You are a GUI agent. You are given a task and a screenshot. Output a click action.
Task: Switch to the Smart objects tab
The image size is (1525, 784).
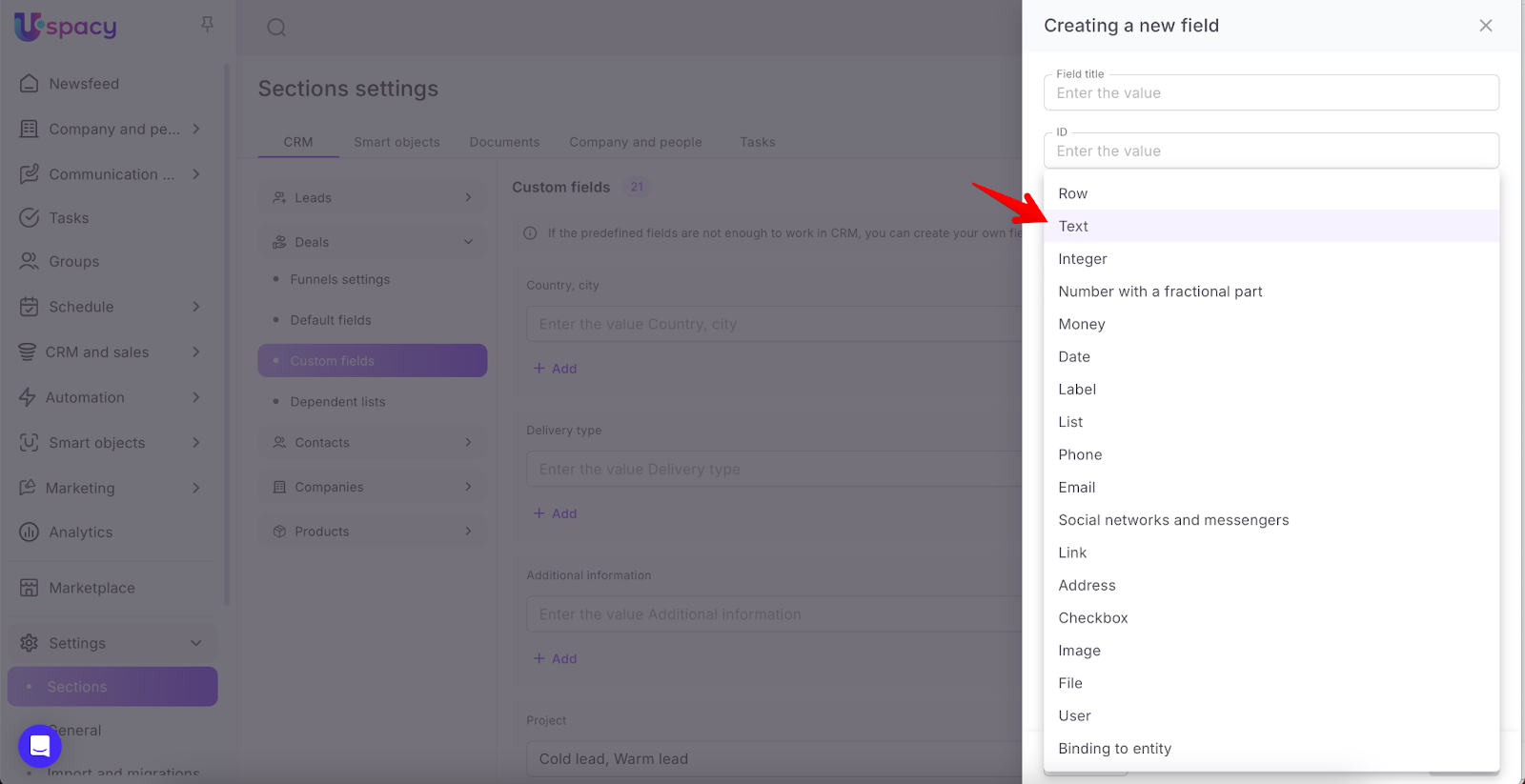point(396,142)
